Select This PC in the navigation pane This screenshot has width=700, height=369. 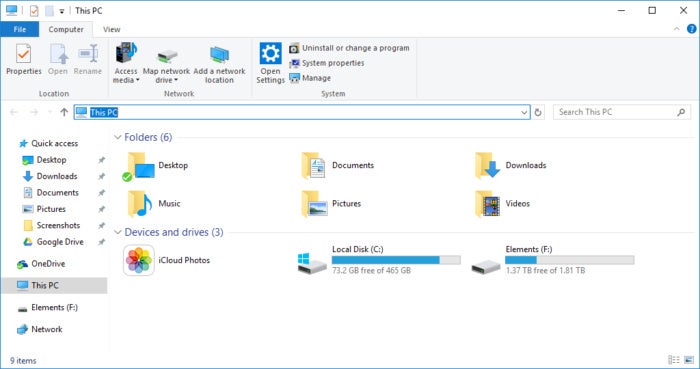54,286
